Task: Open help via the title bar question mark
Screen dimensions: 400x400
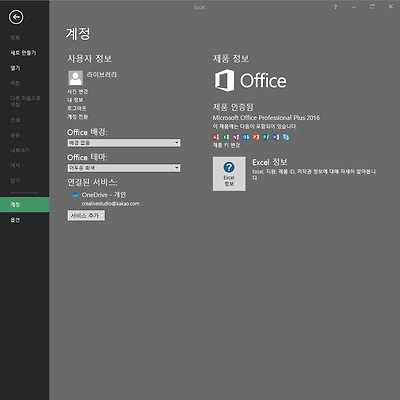Action: pyautogui.click(x=335, y=7)
